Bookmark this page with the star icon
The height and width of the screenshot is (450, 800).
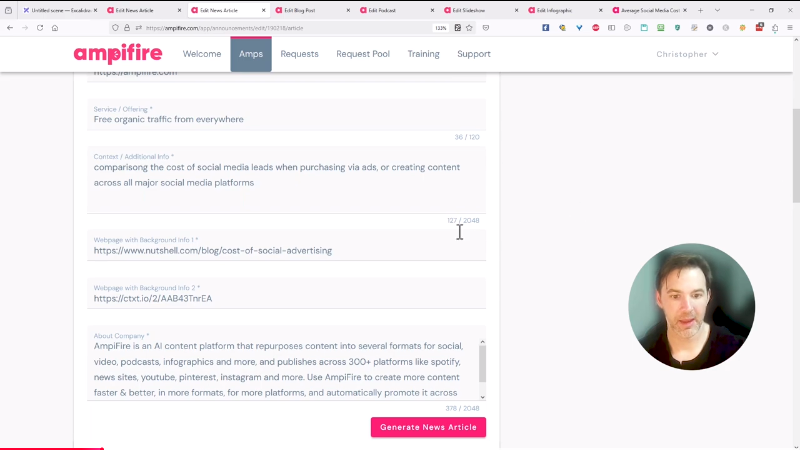point(469,28)
